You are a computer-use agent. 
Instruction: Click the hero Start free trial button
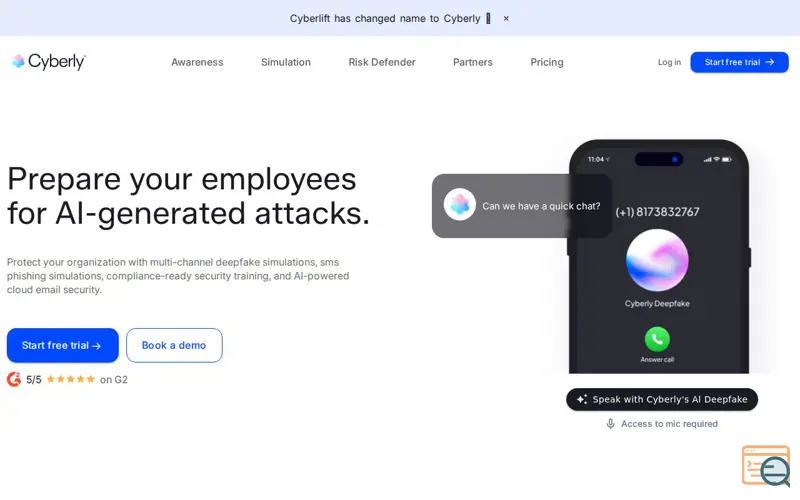tap(63, 345)
